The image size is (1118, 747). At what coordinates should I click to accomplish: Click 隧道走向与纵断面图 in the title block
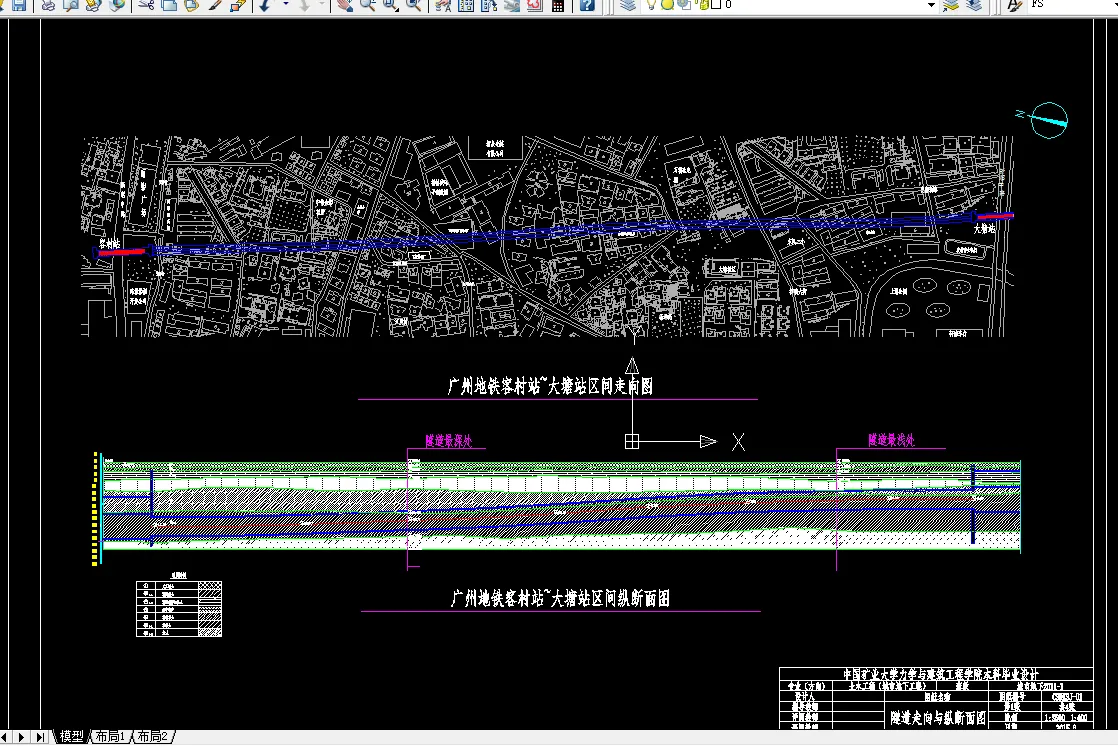click(938, 718)
